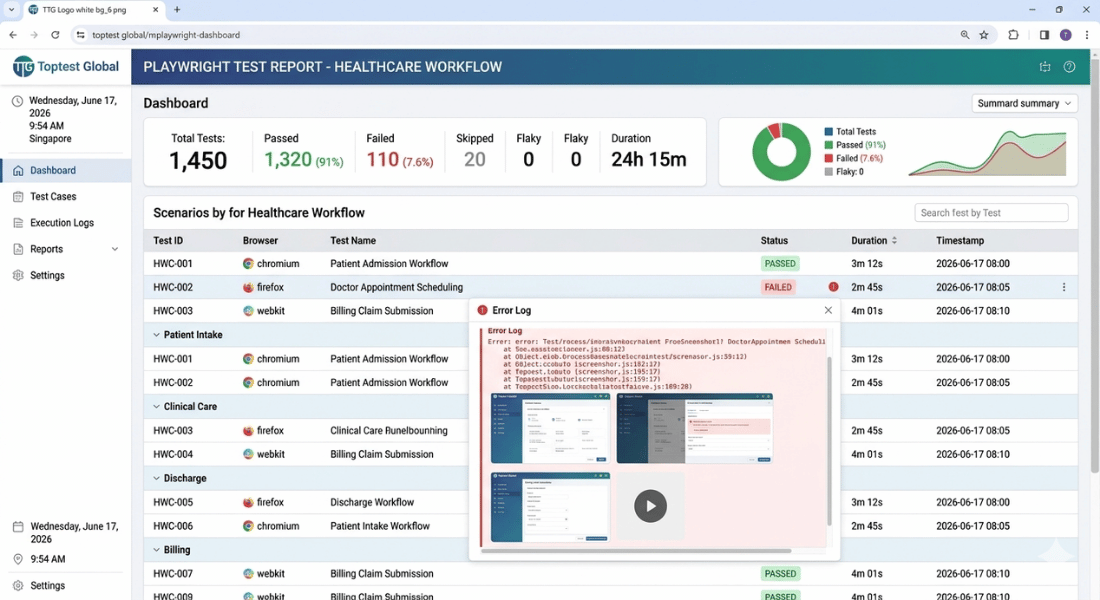Reload the browser page
This screenshot has height=600, width=1100.
click(55, 34)
